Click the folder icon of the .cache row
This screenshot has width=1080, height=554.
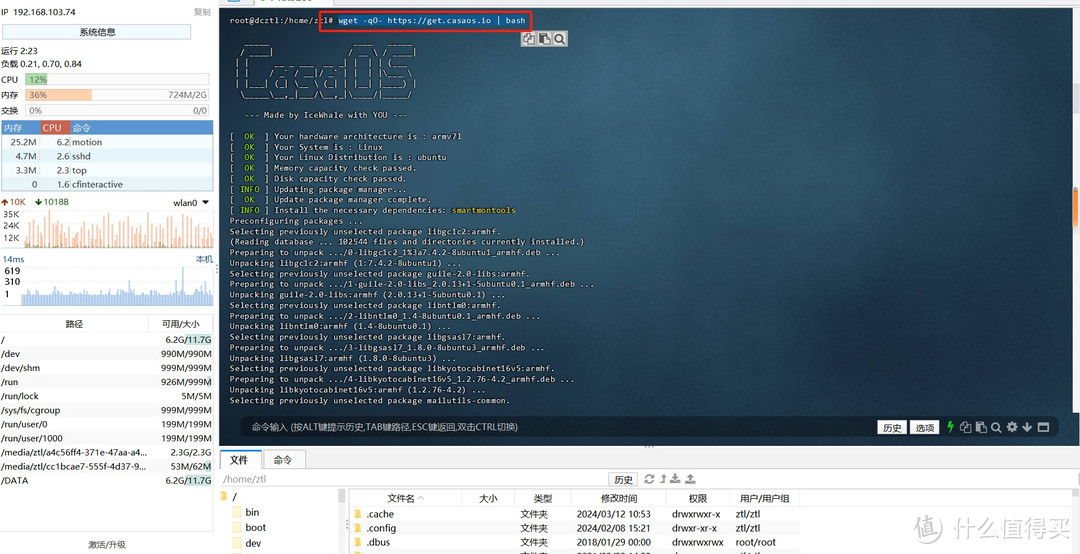[357, 514]
